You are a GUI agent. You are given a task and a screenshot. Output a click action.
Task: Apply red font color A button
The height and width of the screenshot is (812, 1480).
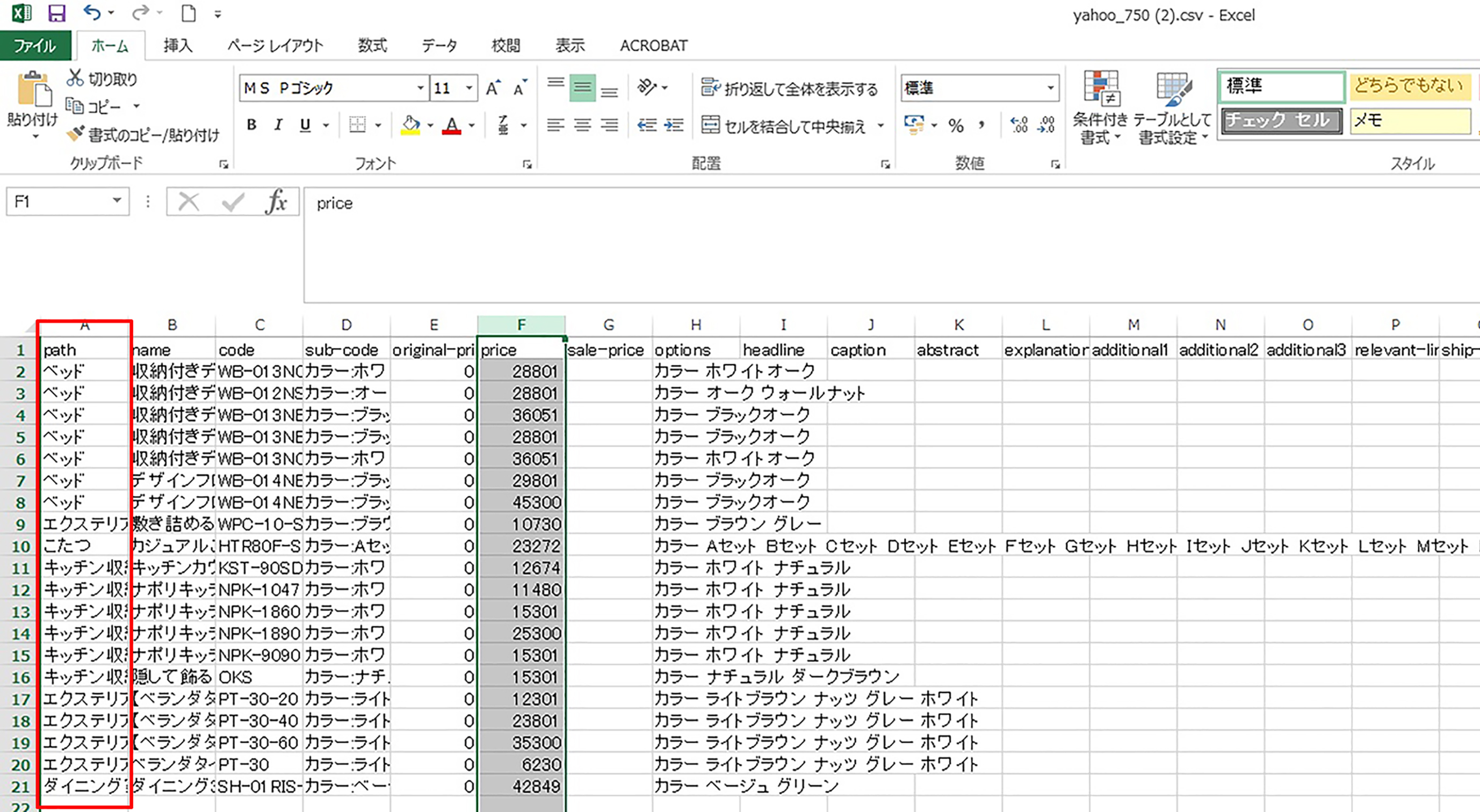452,125
